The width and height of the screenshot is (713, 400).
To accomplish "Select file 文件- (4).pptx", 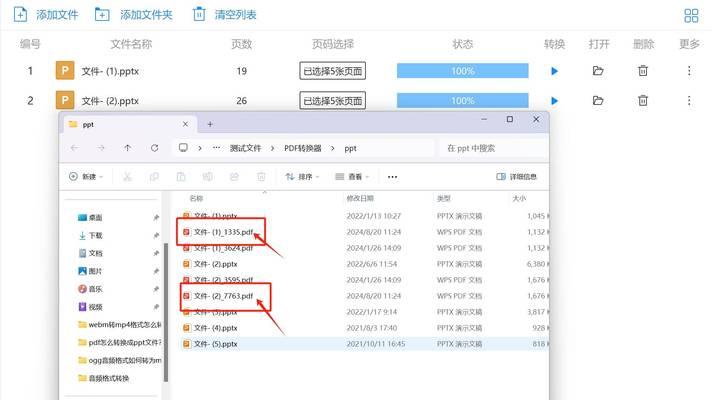I will pos(216,328).
